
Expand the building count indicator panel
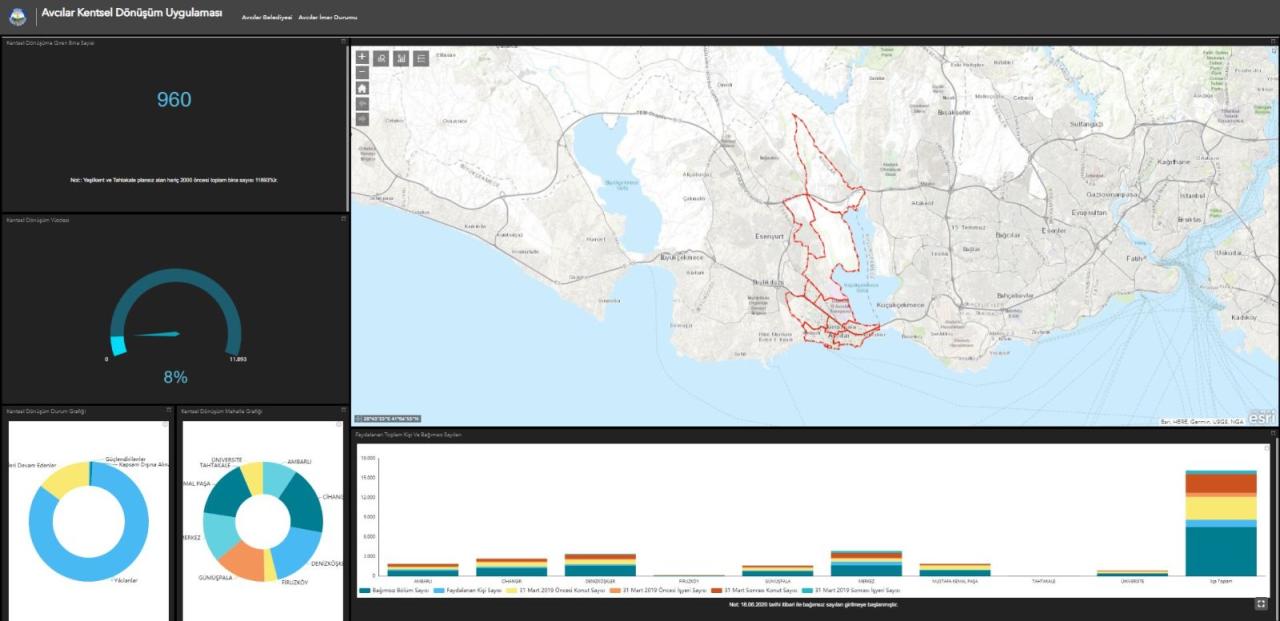(x=343, y=42)
